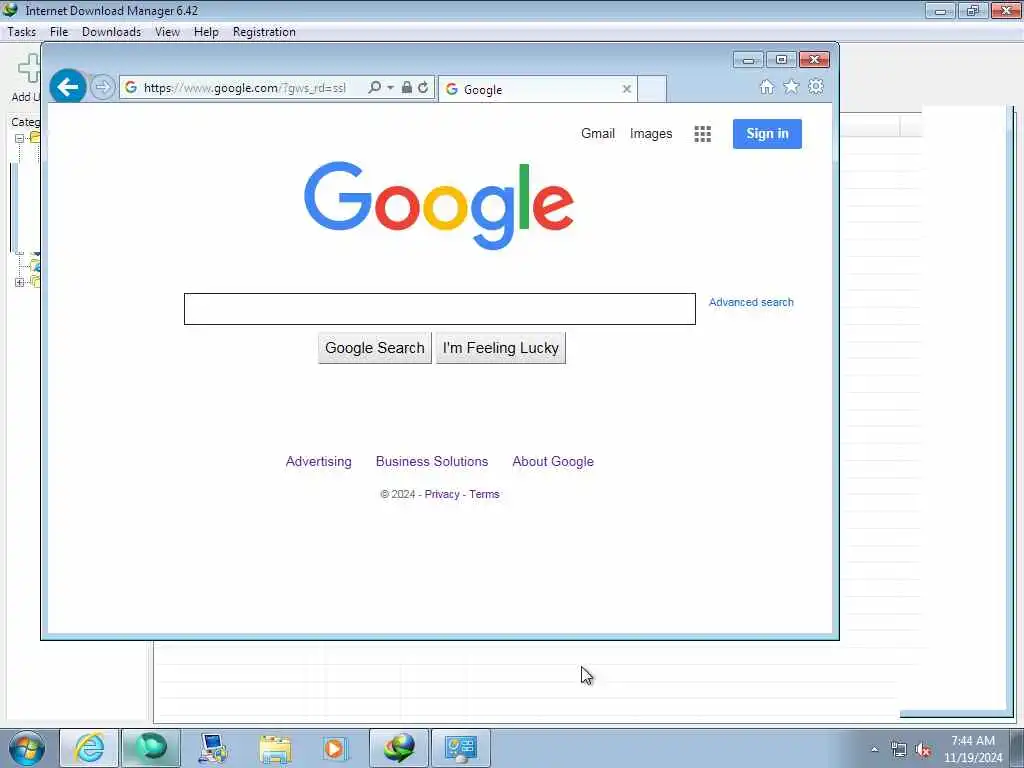The width and height of the screenshot is (1024, 768).
Task: Open the Advanced search link
Action: [751, 302]
